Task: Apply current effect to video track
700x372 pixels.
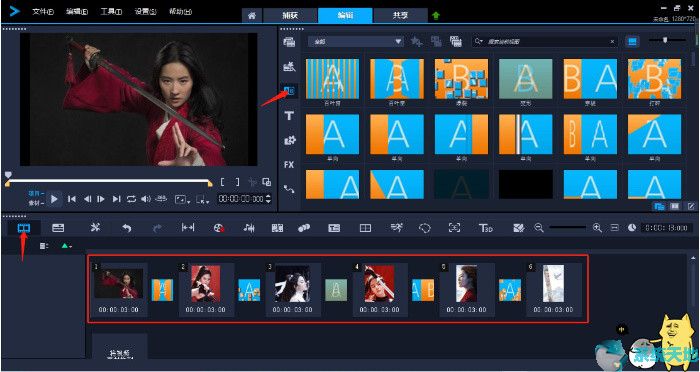Action: (436, 42)
